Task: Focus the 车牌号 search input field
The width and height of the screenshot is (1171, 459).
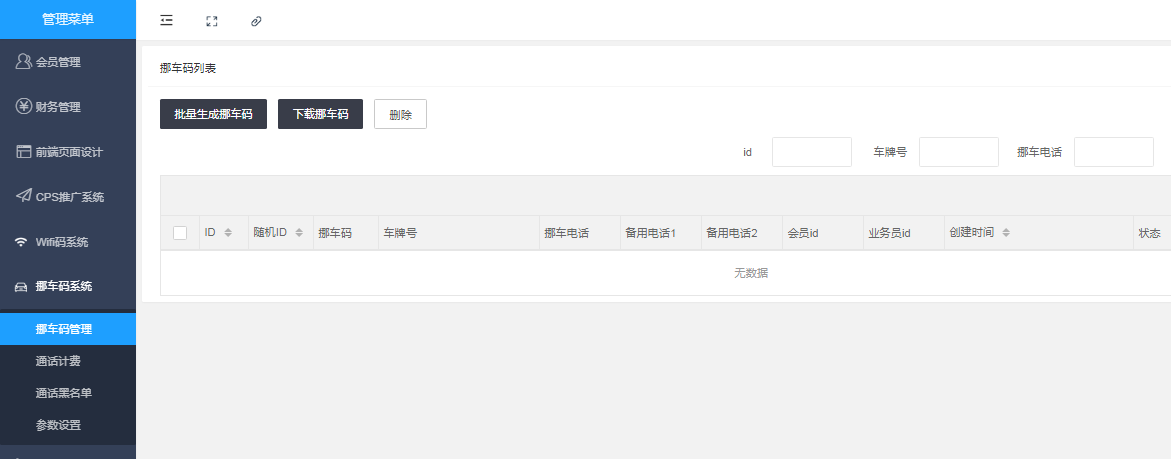Action: click(x=959, y=152)
